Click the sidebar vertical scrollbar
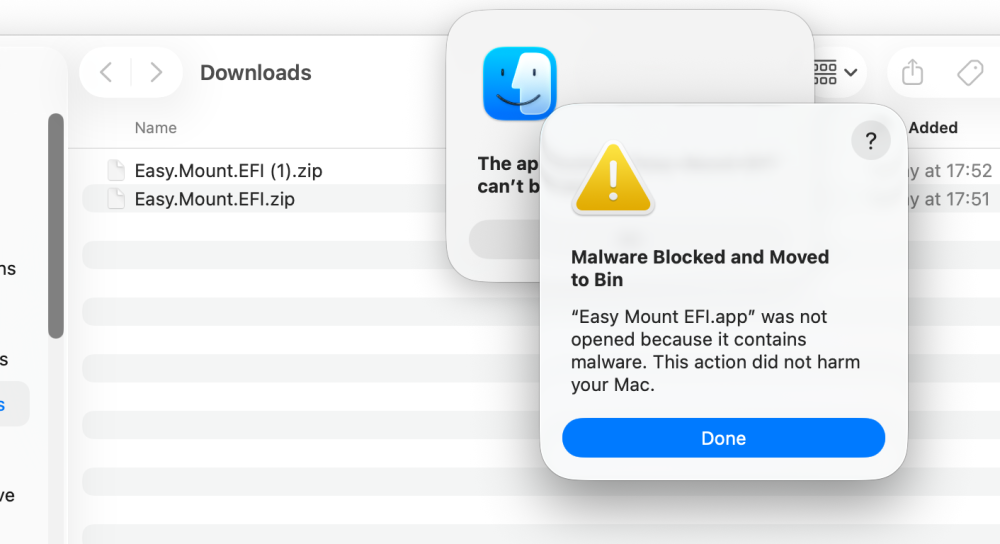The height and width of the screenshot is (544, 1000). click(56, 226)
